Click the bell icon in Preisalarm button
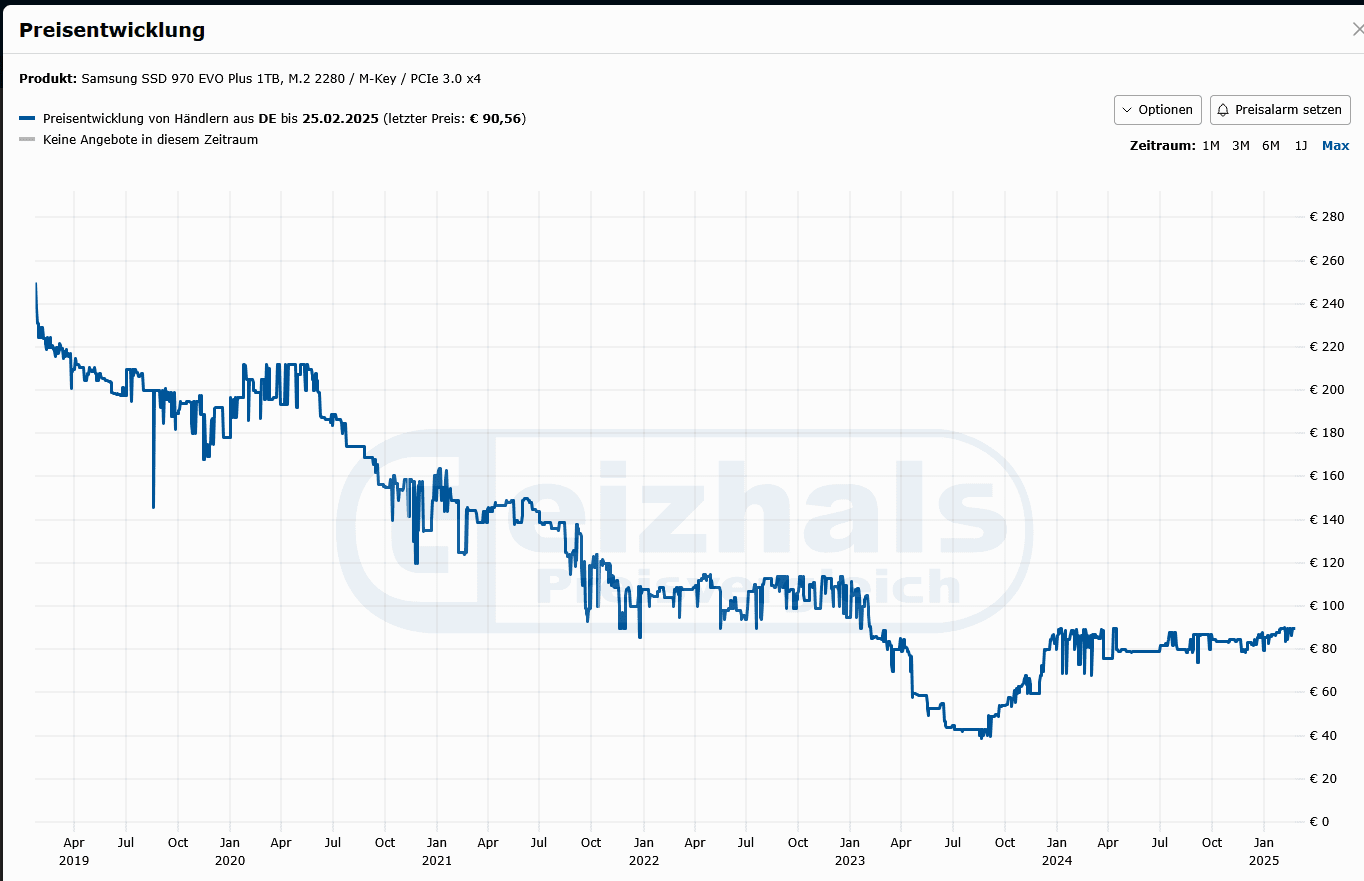This screenshot has width=1364, height=881. (1223, 110)
